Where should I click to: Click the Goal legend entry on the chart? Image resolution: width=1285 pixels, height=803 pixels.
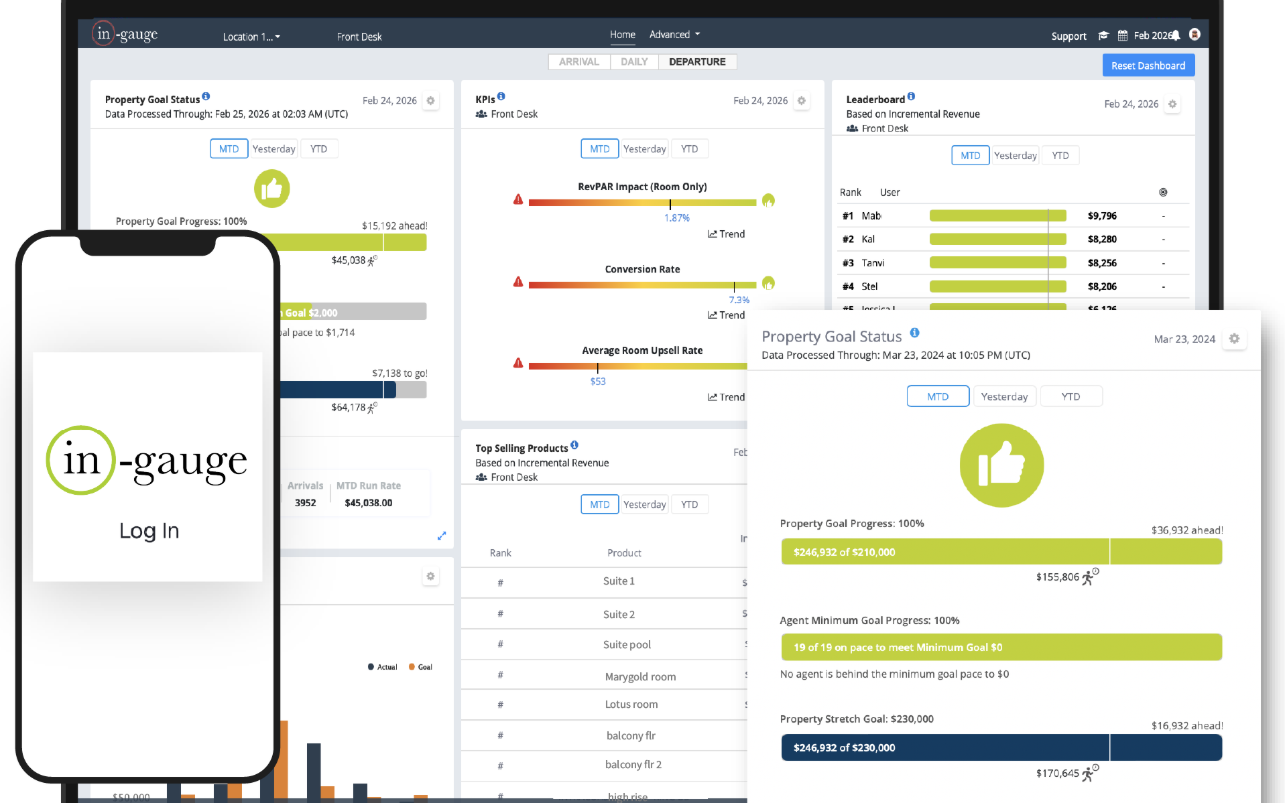click(x=420, y=667)
